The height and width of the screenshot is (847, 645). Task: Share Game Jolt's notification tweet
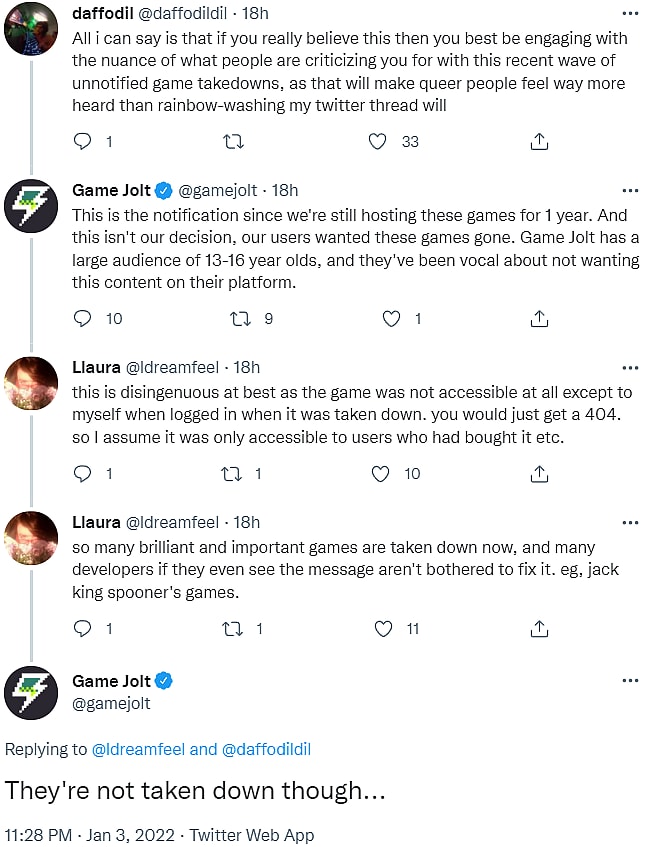click(x=539, y=319)
